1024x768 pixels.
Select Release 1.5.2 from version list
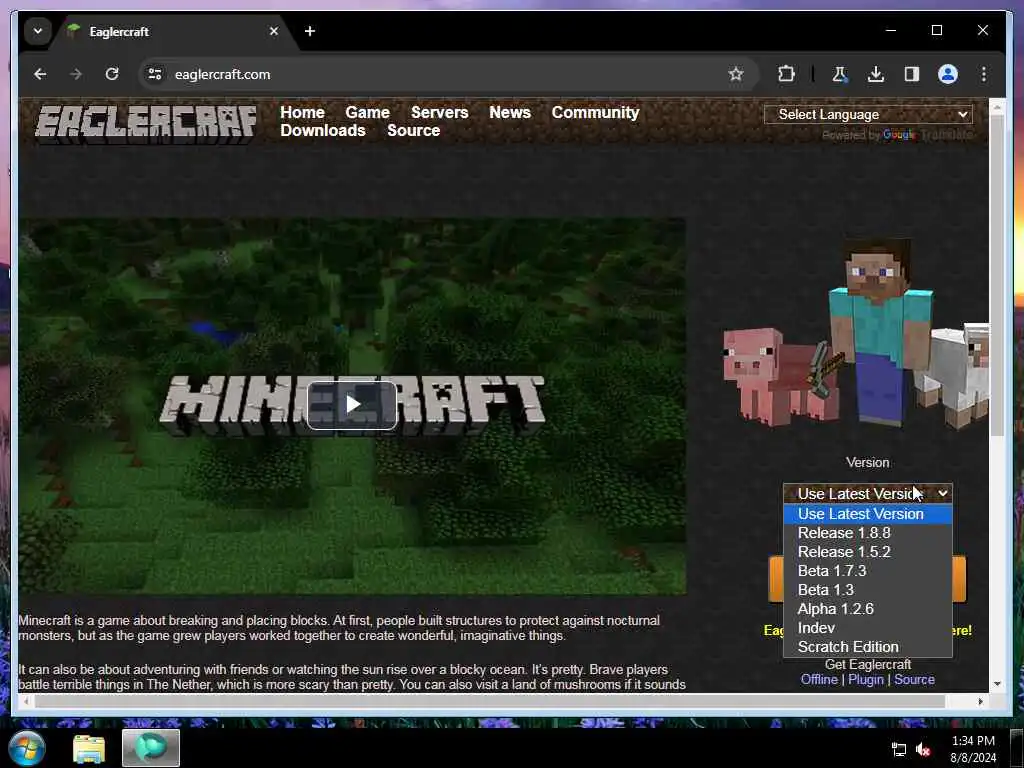click(867, 552)
